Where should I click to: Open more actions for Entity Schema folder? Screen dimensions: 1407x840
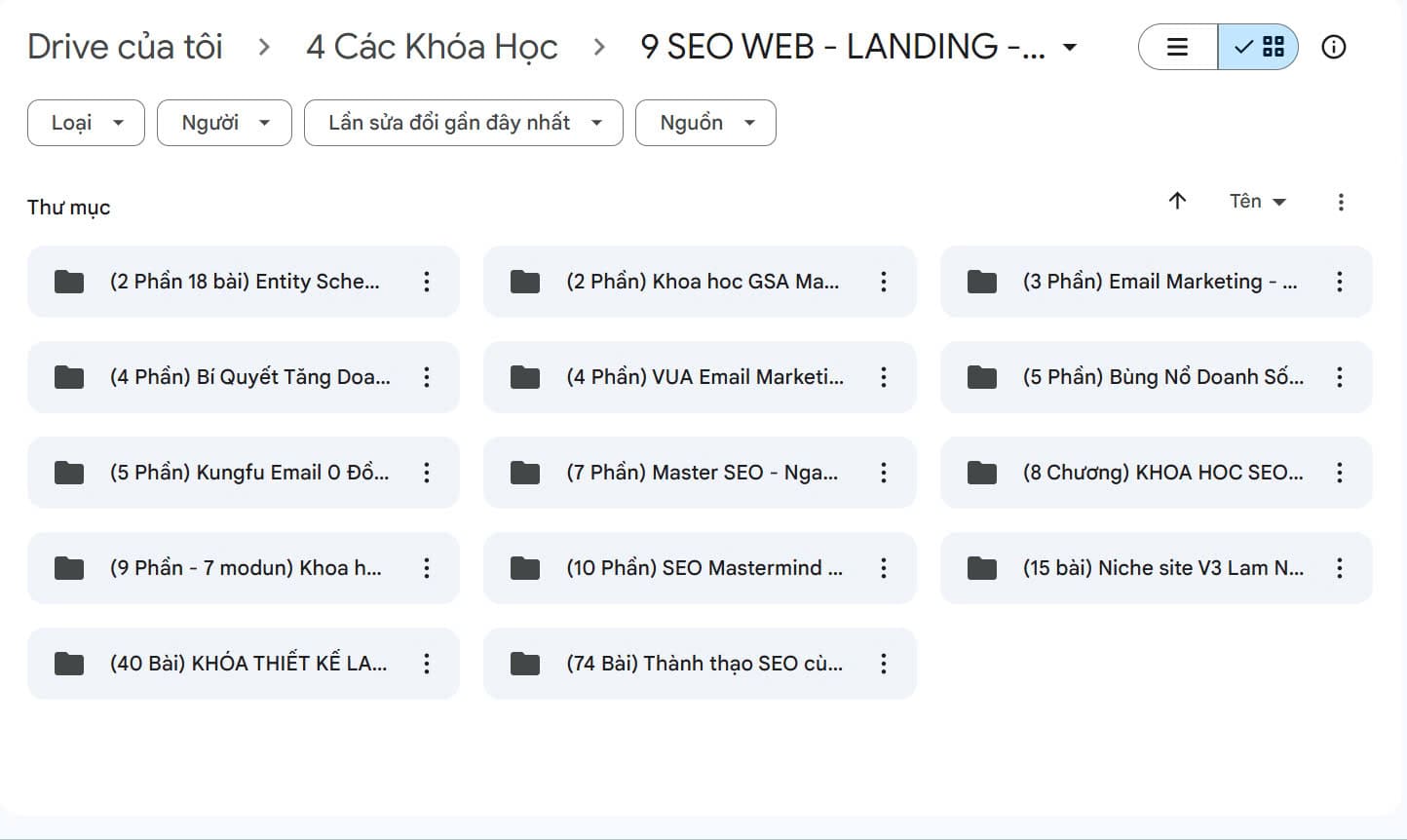coord(427,282)
